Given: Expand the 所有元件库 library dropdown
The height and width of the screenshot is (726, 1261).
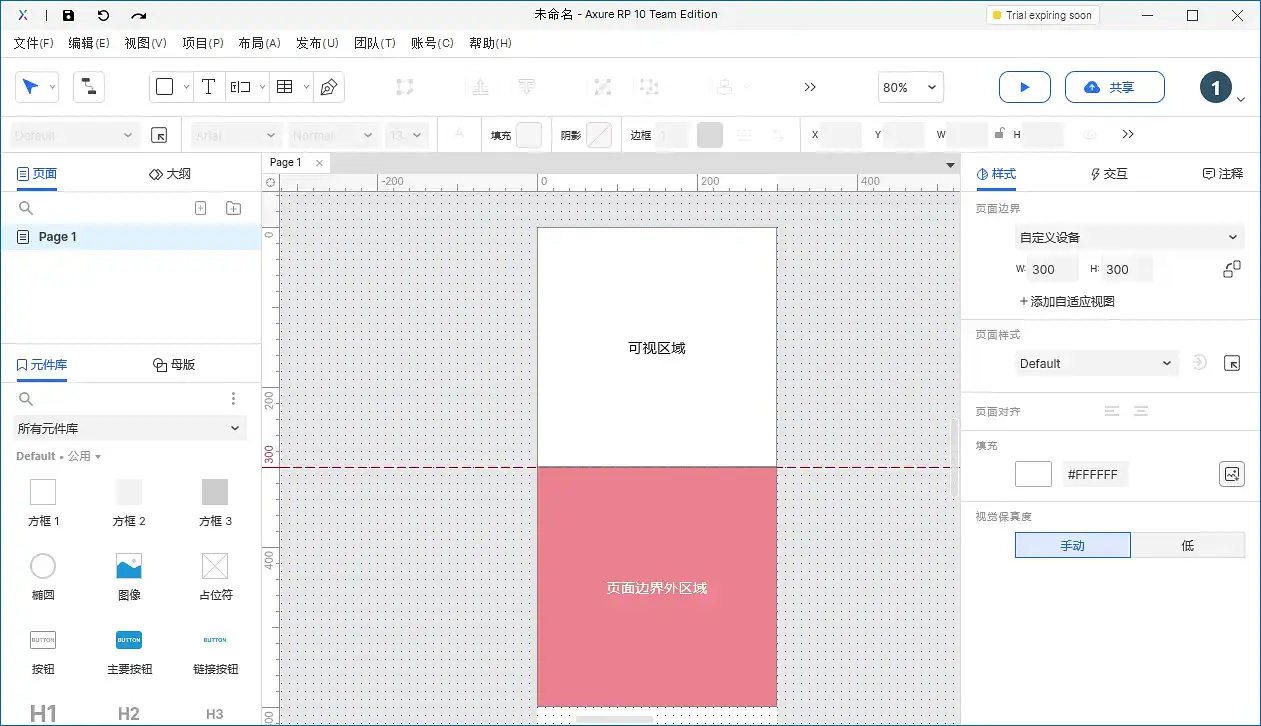Looking at the screenshot, I should pos(129,428).
